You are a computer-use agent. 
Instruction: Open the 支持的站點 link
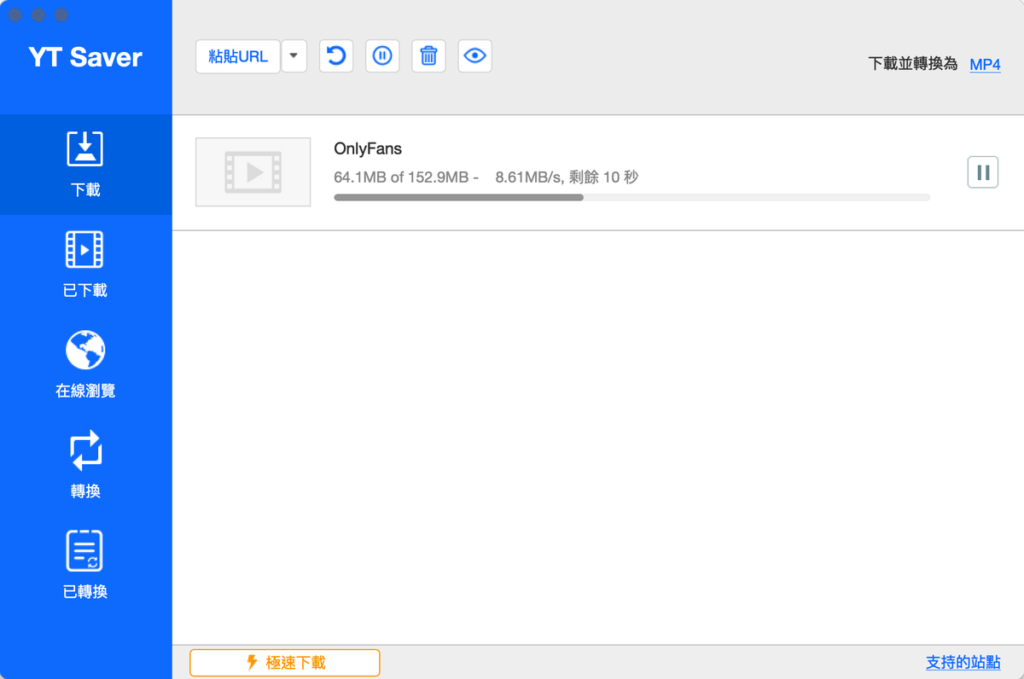coord(963,662)
